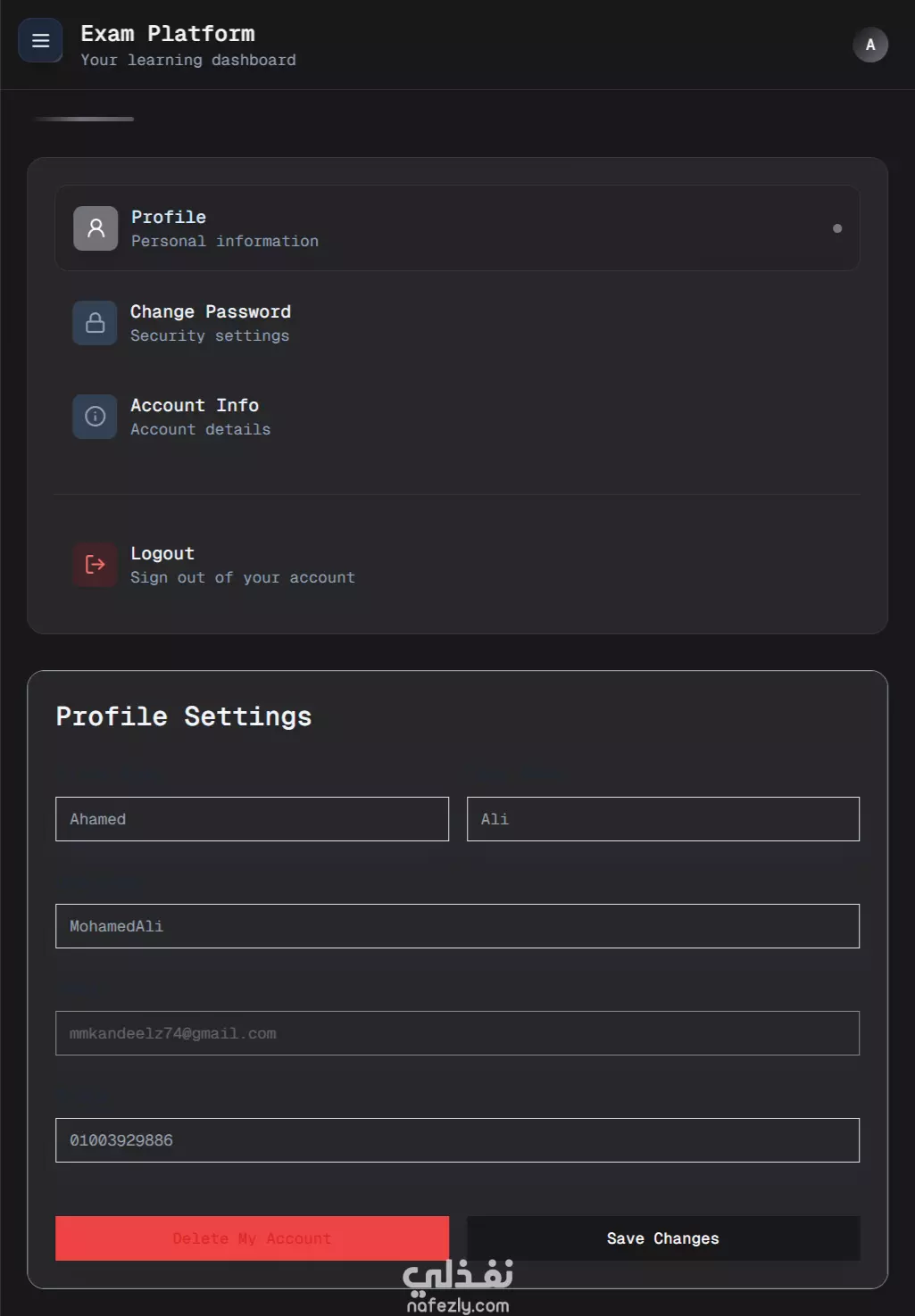Click the Account Info circle icon

[95, 417]
